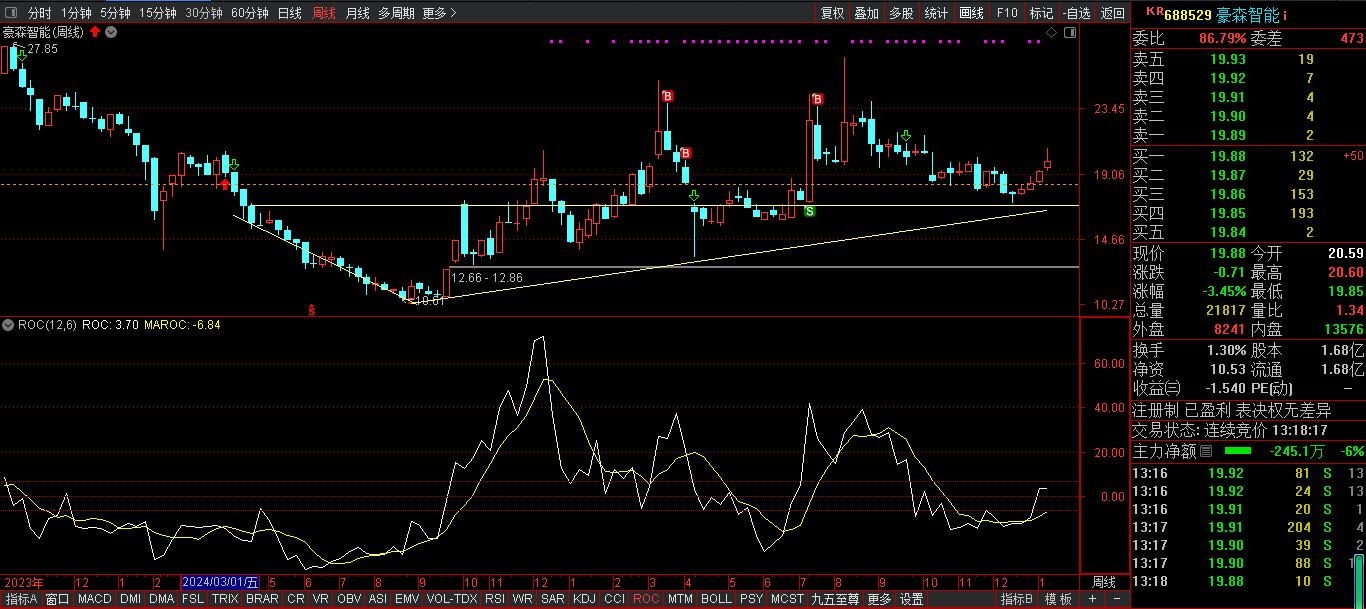This screenshot has width=1366, height=609.
Task: Select the 30分钟 period
Action: [x=204, y=13]
